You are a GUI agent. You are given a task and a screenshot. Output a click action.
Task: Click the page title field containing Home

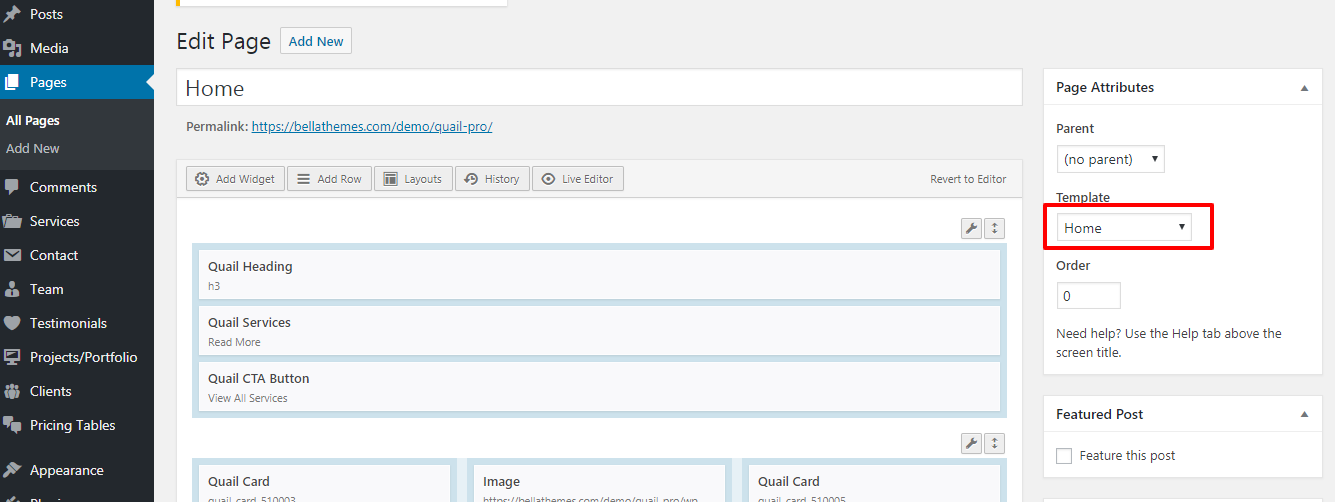pos(599,88)
